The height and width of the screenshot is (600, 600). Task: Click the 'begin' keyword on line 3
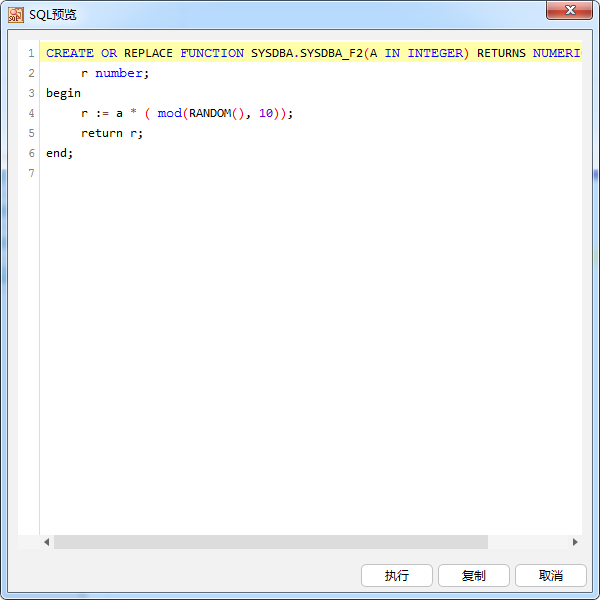[x=64, y=93]
